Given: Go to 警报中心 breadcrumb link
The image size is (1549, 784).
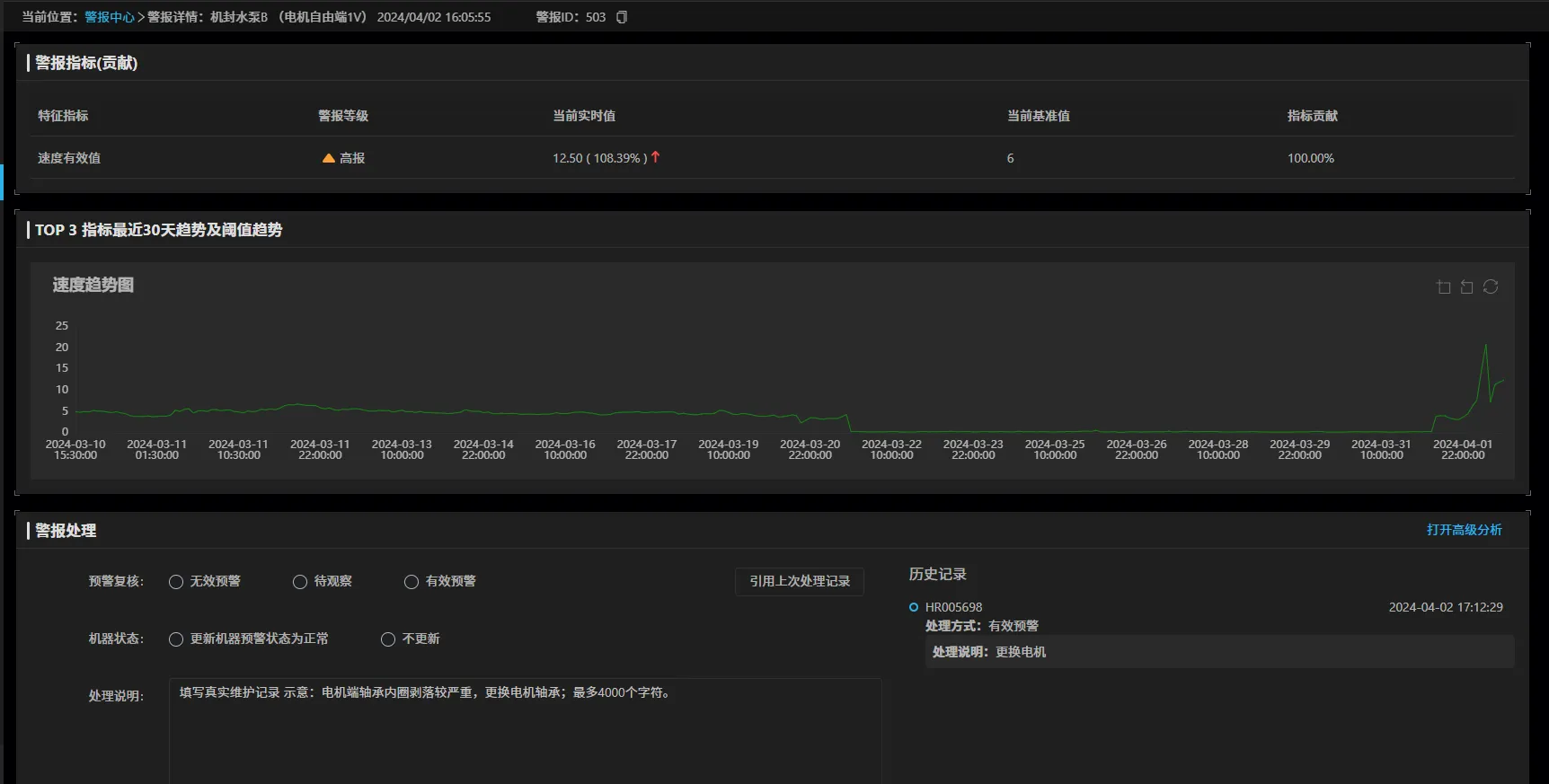Looking at the screenshot, I should [x=109, y=17].
